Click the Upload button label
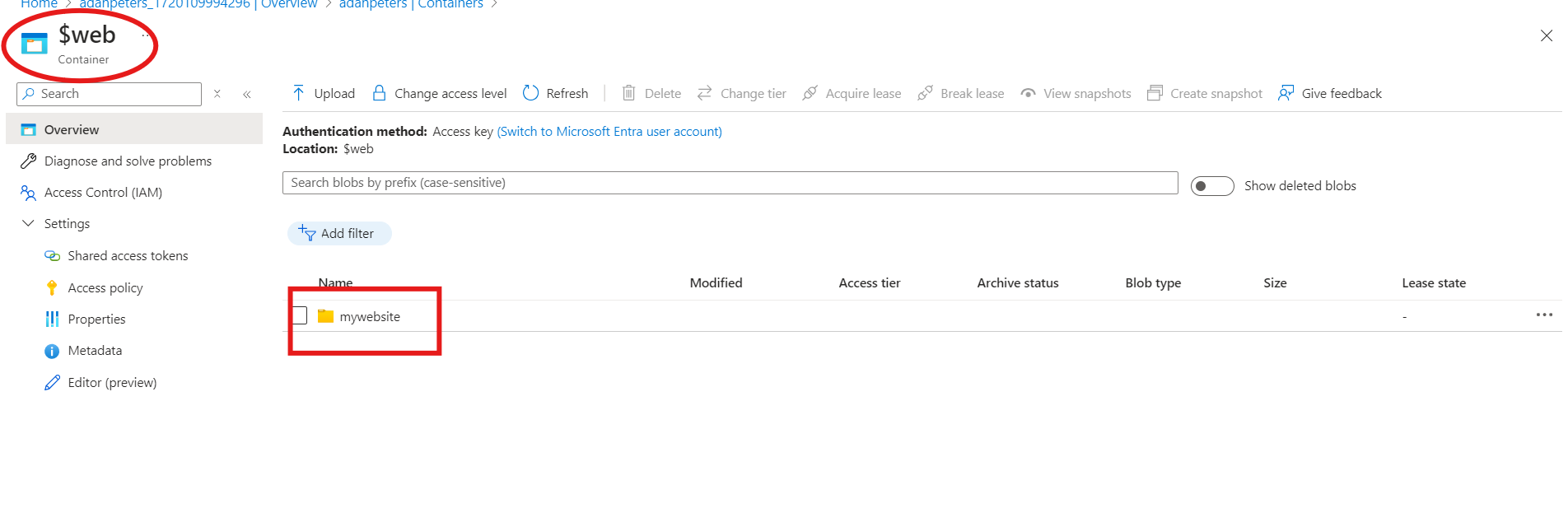 click(334, 94)
